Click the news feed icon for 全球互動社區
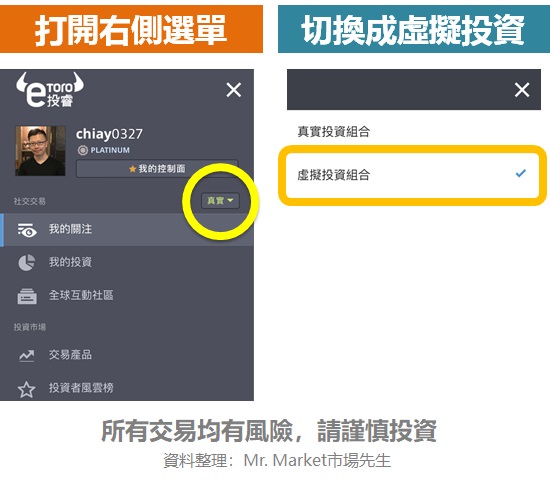The height and width of the screenshot is (480, 550). click(x=27, y=296)
